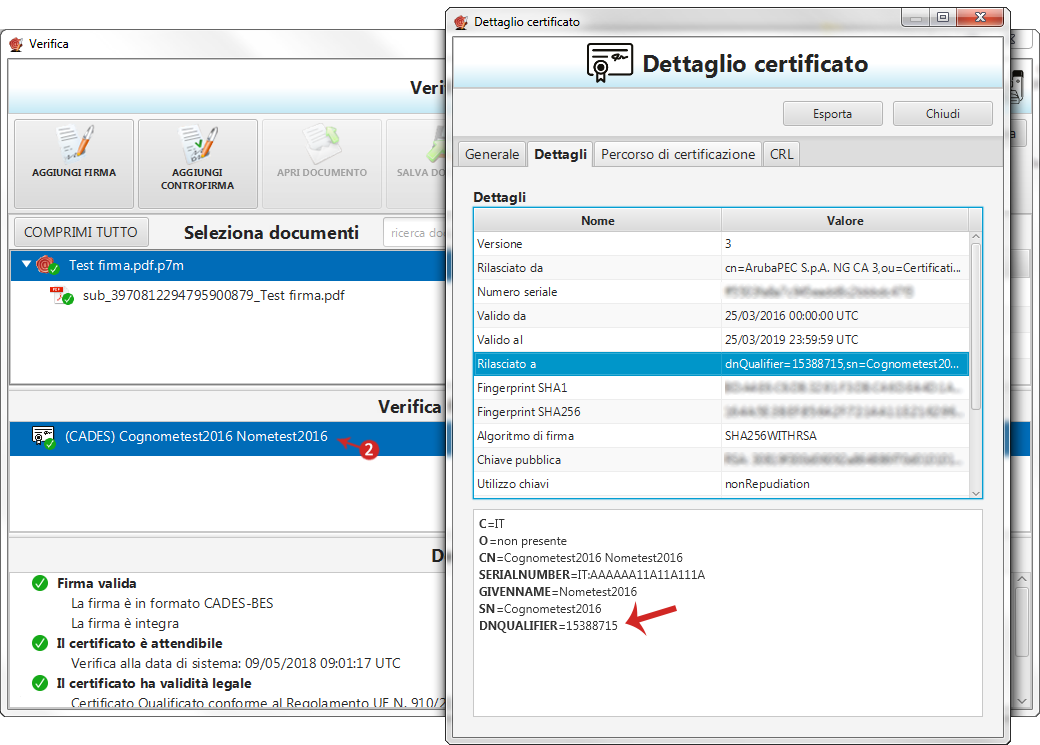Click the Verifica alla data di sistema line
The width and height of the screenshot is (1040, 745).
[235, 663]
